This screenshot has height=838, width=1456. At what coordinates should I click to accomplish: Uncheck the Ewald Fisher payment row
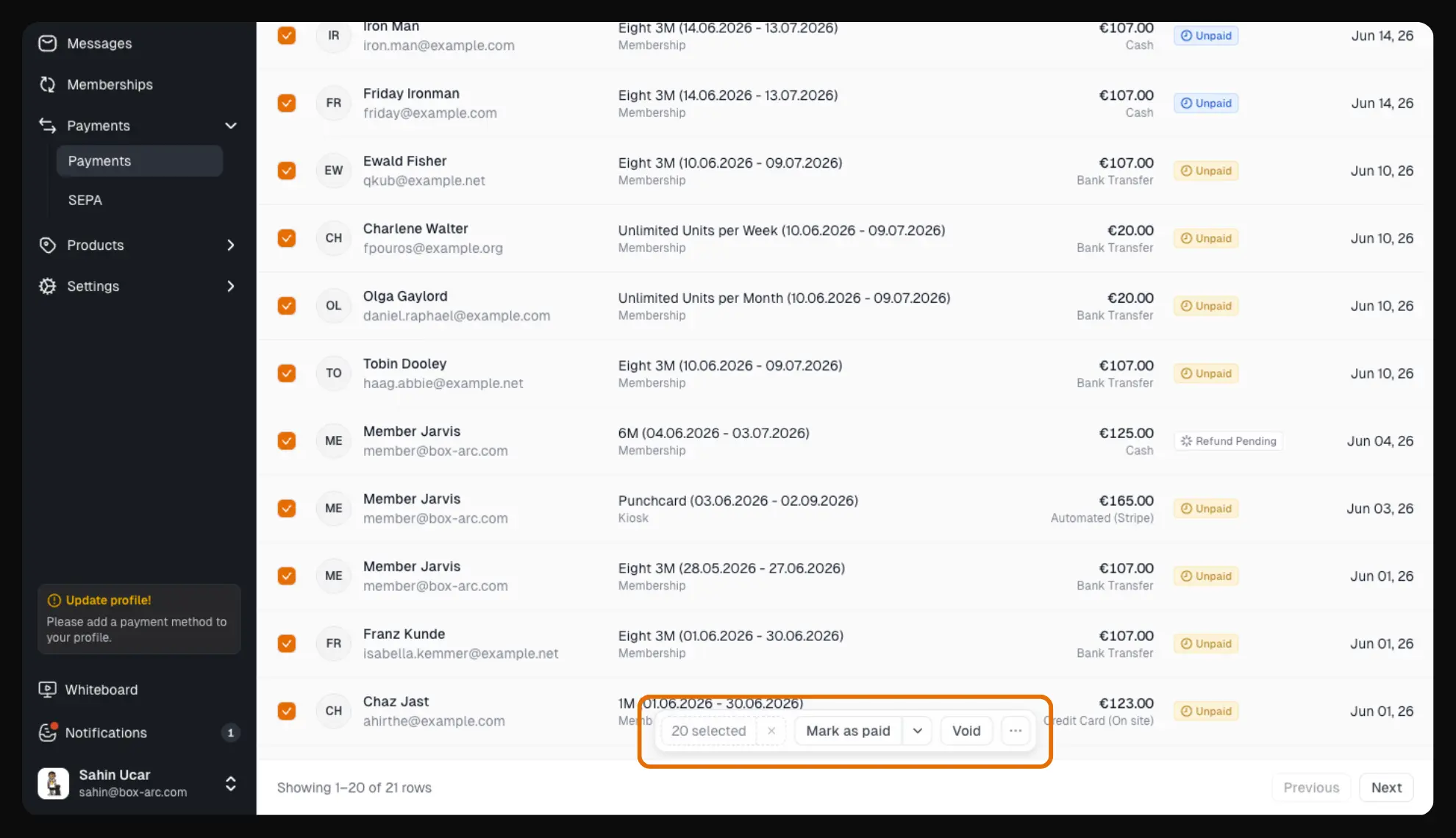pos(287,171)
